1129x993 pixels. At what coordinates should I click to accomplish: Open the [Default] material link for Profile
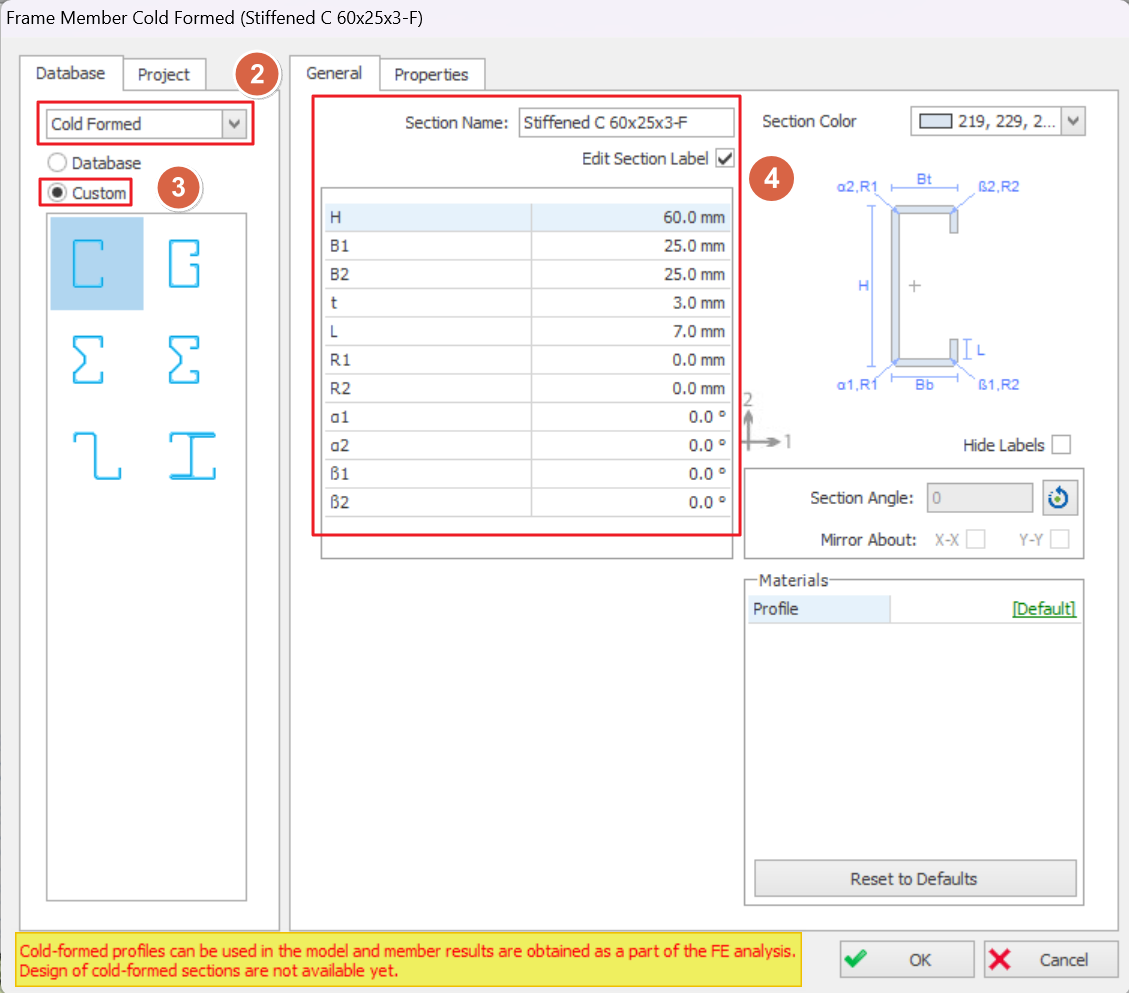click(x=1043, y=609)
